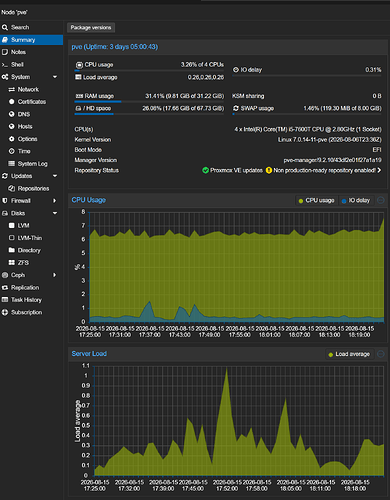Click the CPU Usage chart area

tap(236, 267)
